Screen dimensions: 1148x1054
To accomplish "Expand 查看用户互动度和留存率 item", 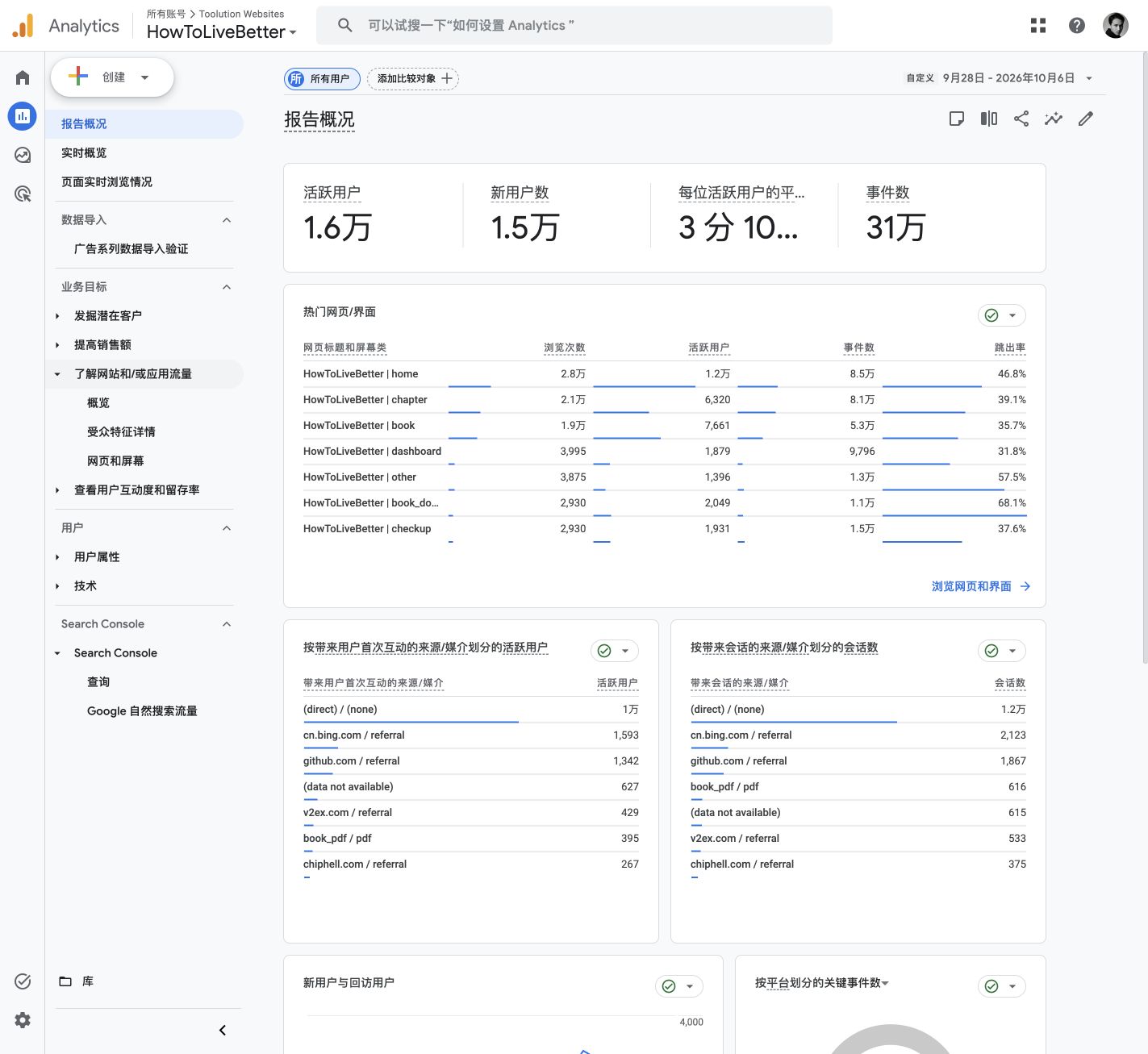I will [57, 490].
